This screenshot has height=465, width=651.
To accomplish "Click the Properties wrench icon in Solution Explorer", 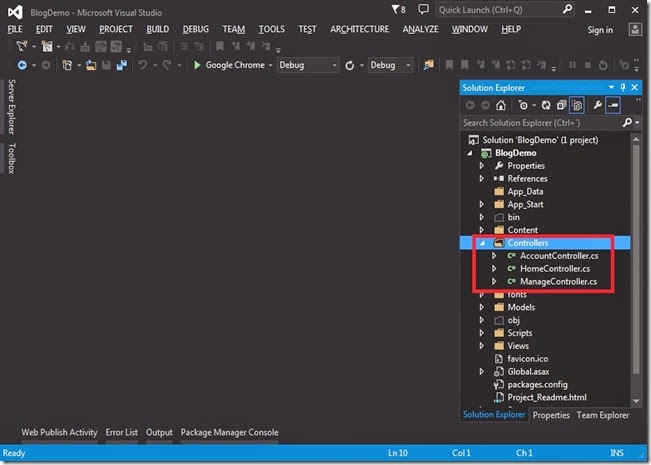I will [x=597, y=105].
